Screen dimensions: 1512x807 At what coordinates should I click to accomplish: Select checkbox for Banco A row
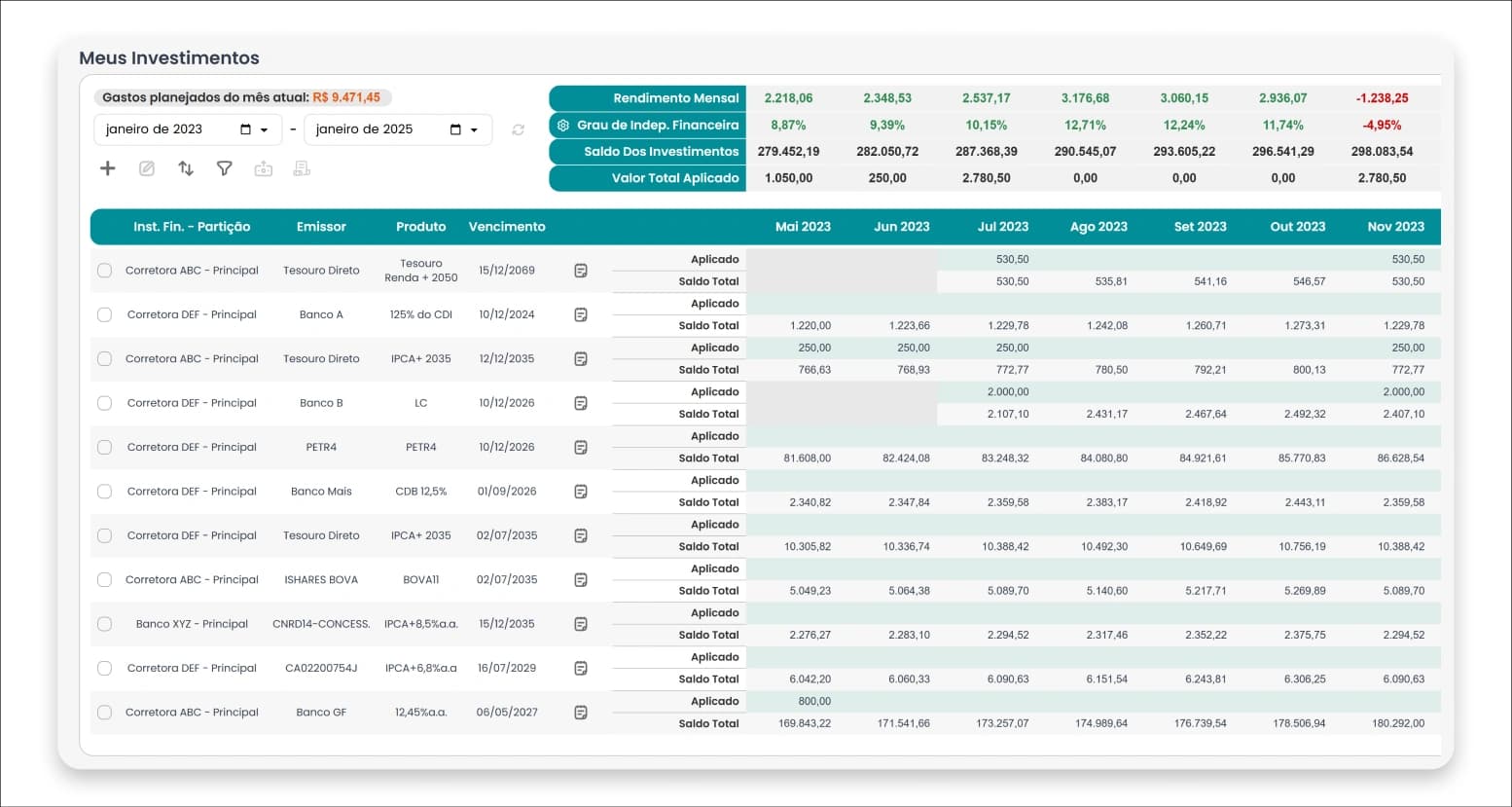[105, 314]
